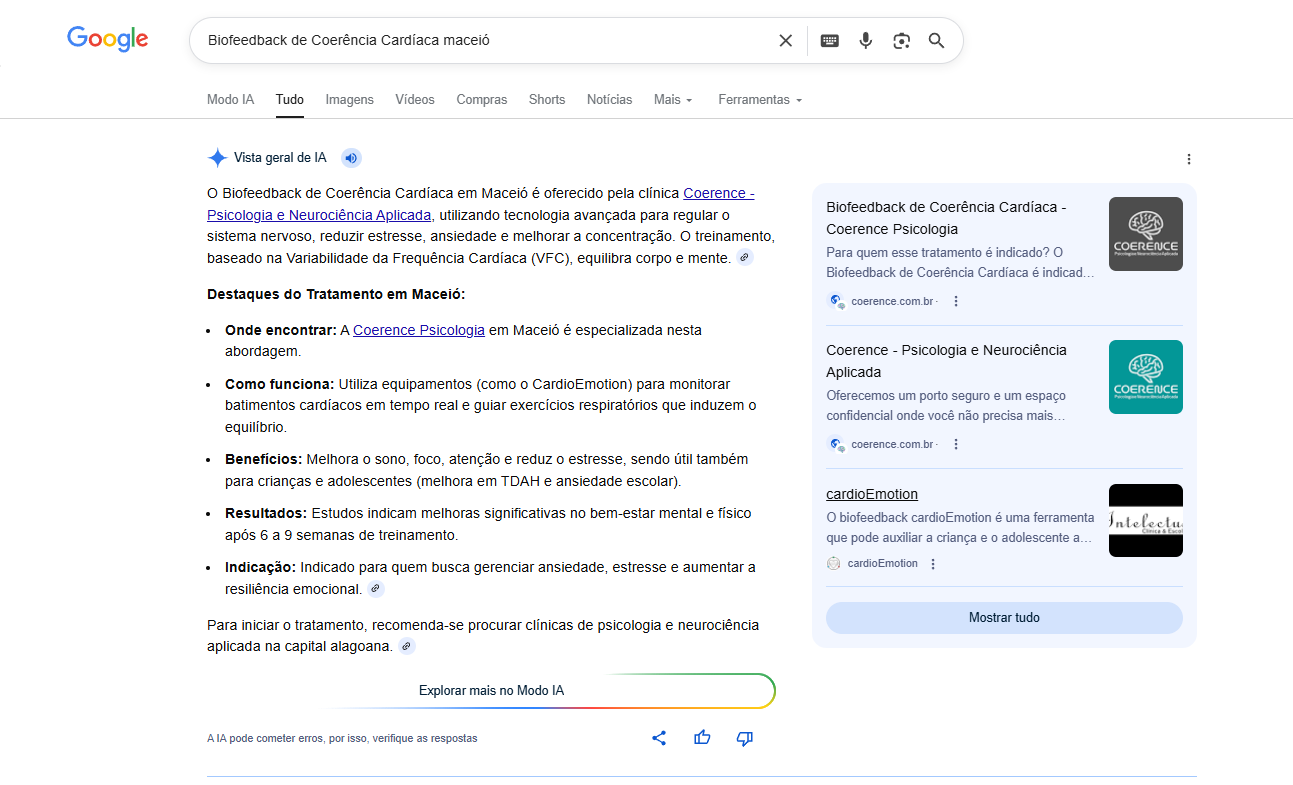Open options for Biofeedback de Coerência Cardíaca source
This screenshot has height=785, width=1293.
click(x=956, y=301)
